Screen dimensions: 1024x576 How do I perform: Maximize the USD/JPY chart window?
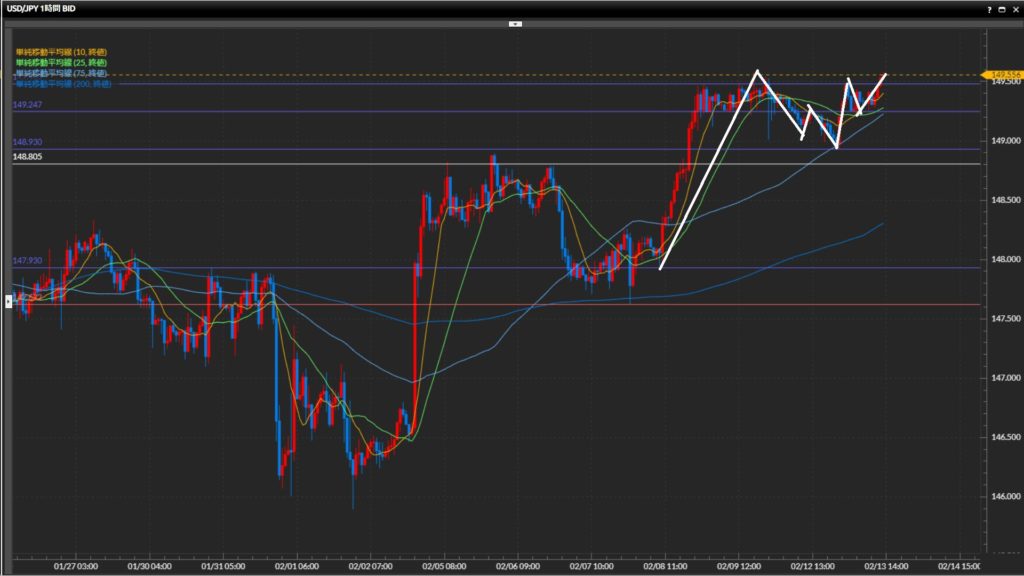[1002, 8]
